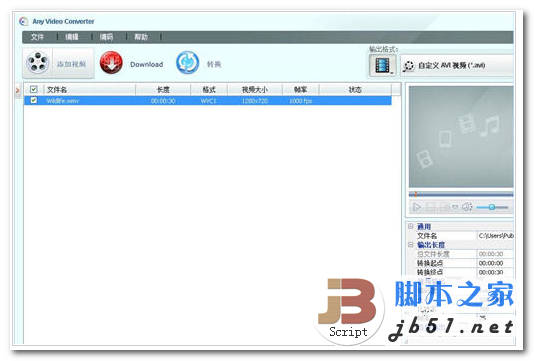Image resolution: width=534 pixels, height=361 pixels.
Task: Click the C:\Users\Pub file name field
Action: click(x=496, y=236)
